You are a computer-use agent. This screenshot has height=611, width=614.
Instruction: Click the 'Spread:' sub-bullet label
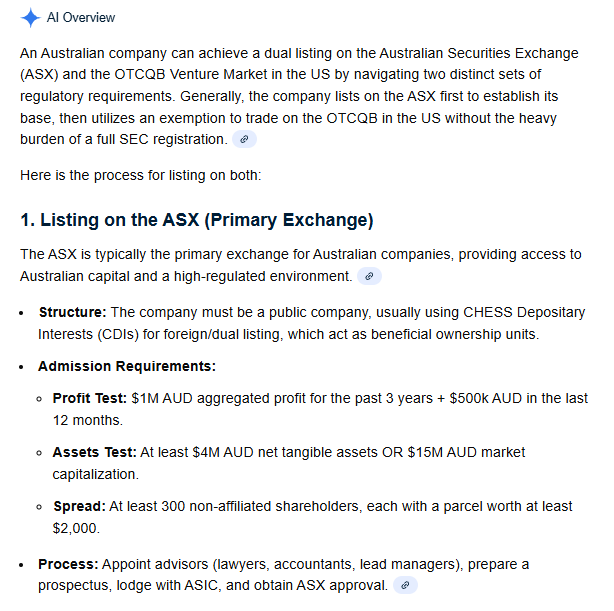(x=78, y=506)
